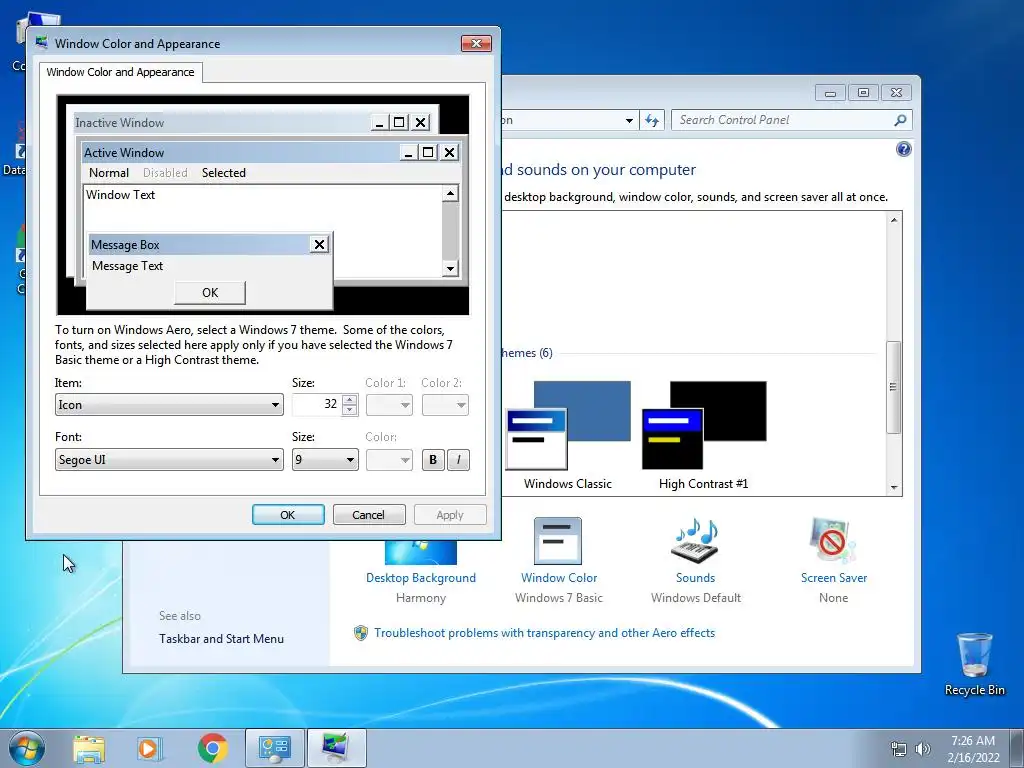The image size is (1024, 768).
Task: Launch Windows Media Player from taskbar
Action: 149,748
